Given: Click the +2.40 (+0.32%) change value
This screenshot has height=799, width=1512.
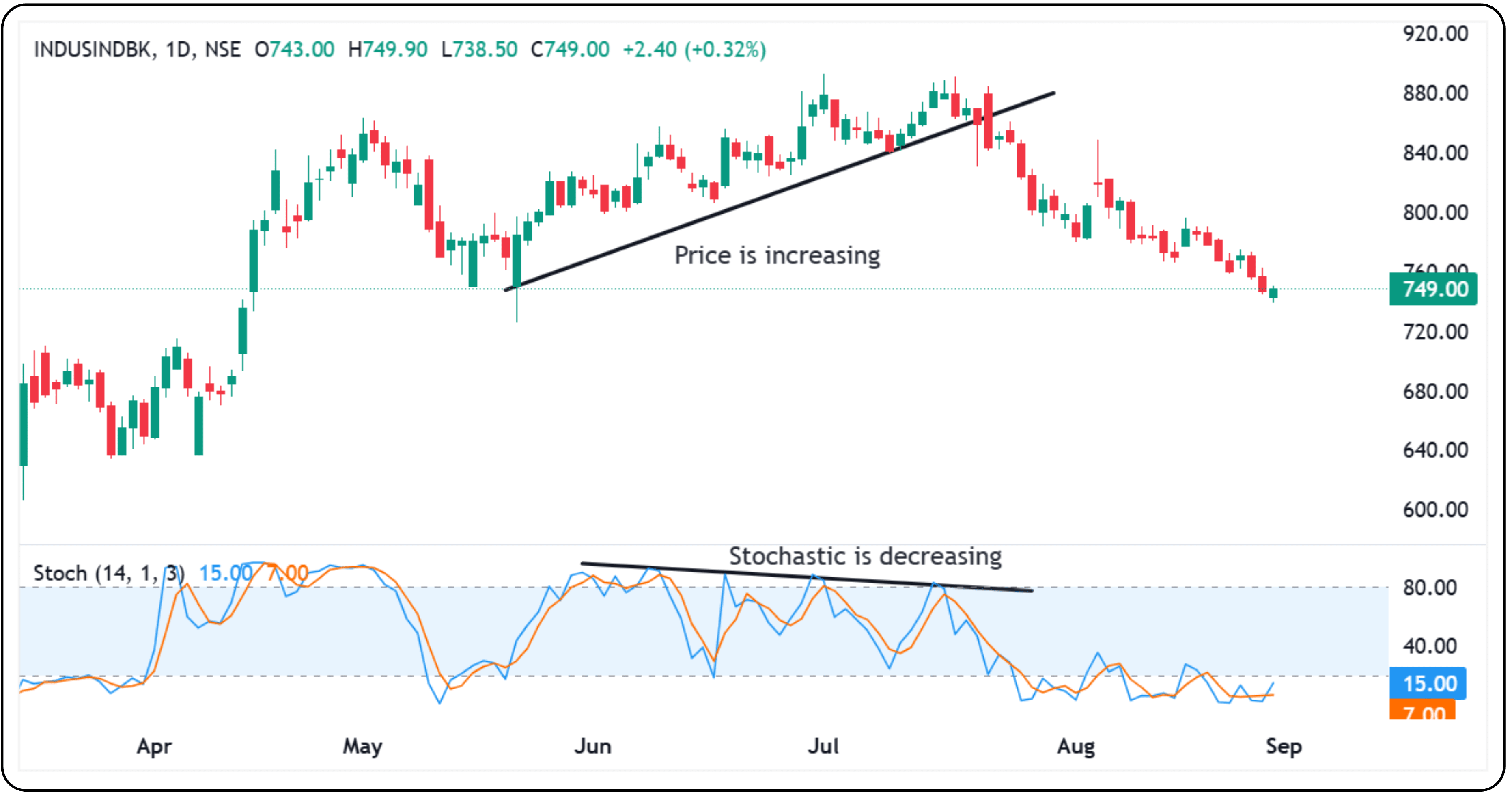Looking at the screenshot, I should point(694,49).
